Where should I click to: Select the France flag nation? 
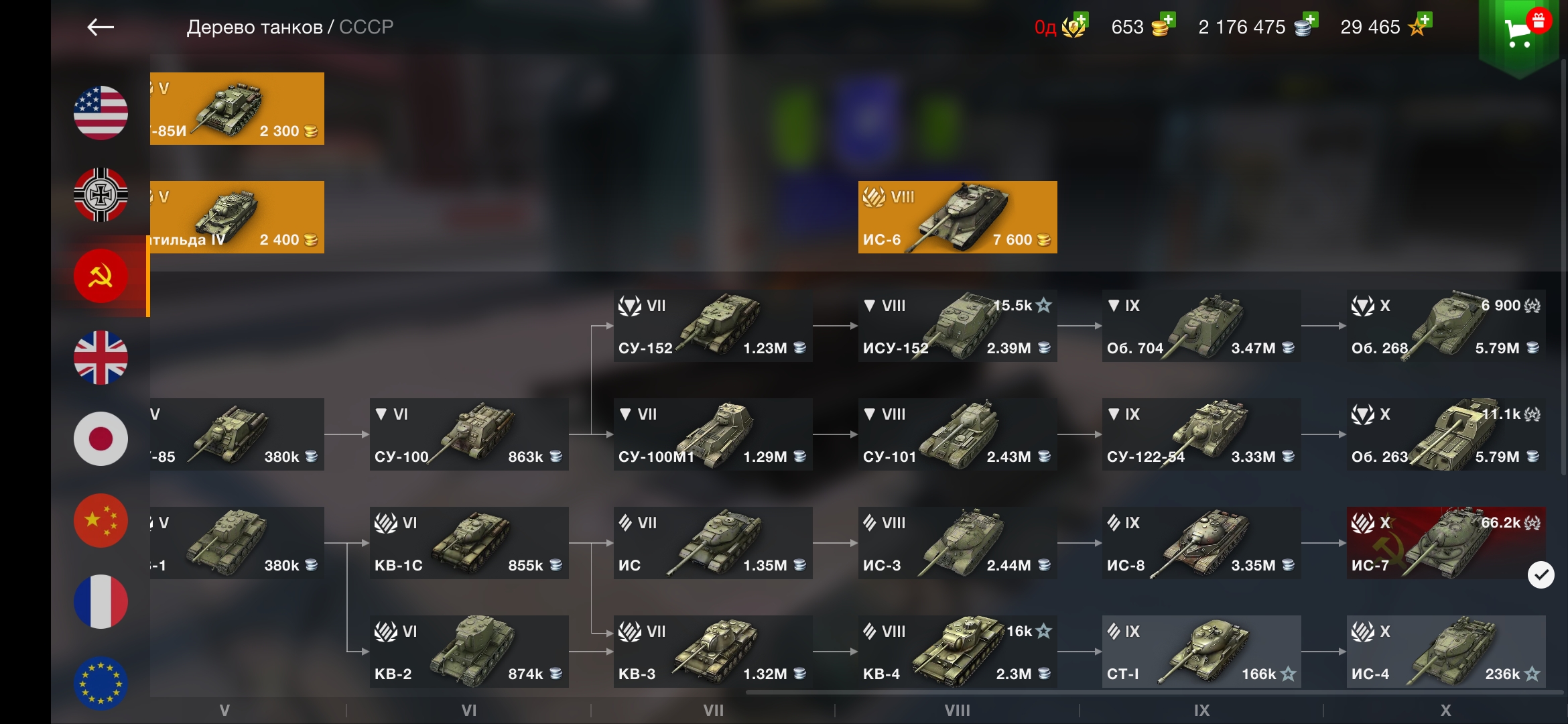(x=101, y=601)
